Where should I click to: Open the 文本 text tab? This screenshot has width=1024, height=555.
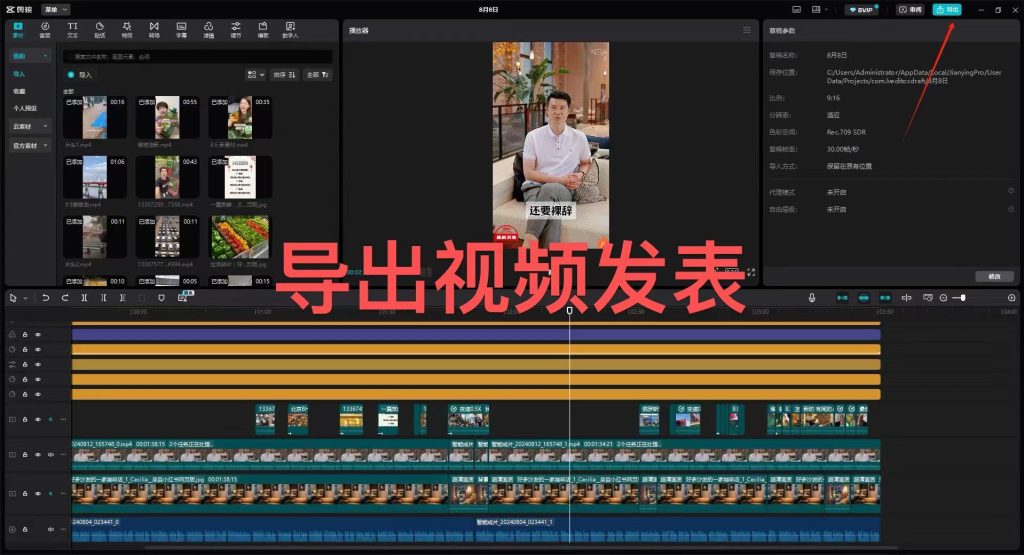(x=72, y=29)
